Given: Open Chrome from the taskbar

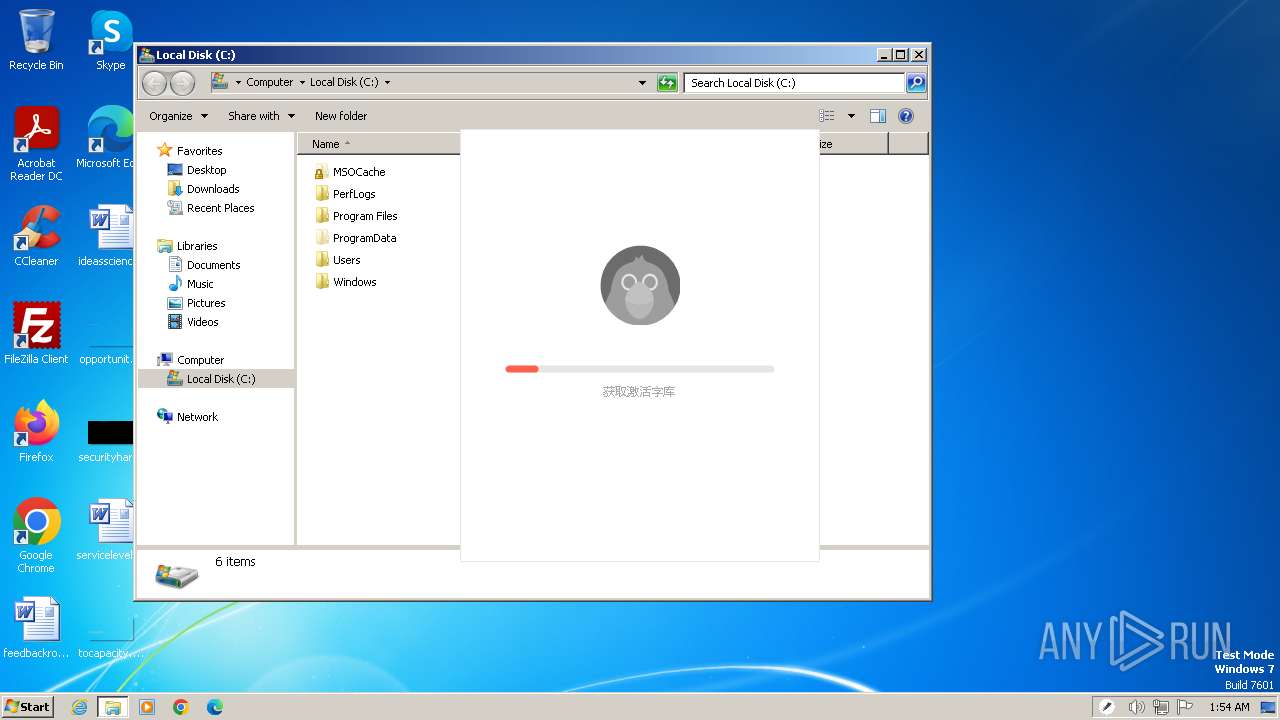Looking at the screenshot, I should pyautogui.click(x=181, y=707).
